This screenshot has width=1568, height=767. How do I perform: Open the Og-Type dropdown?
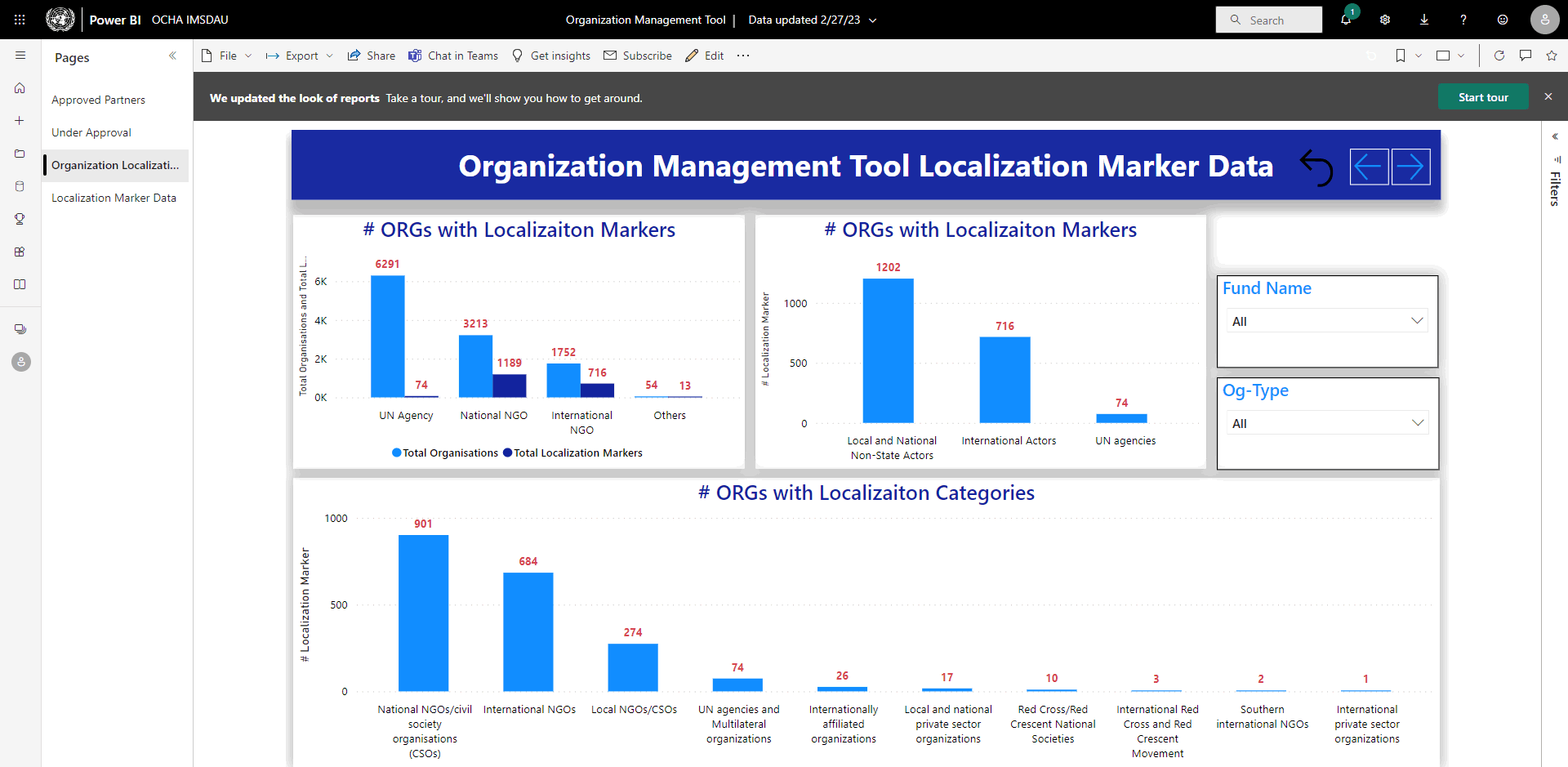1327,423
